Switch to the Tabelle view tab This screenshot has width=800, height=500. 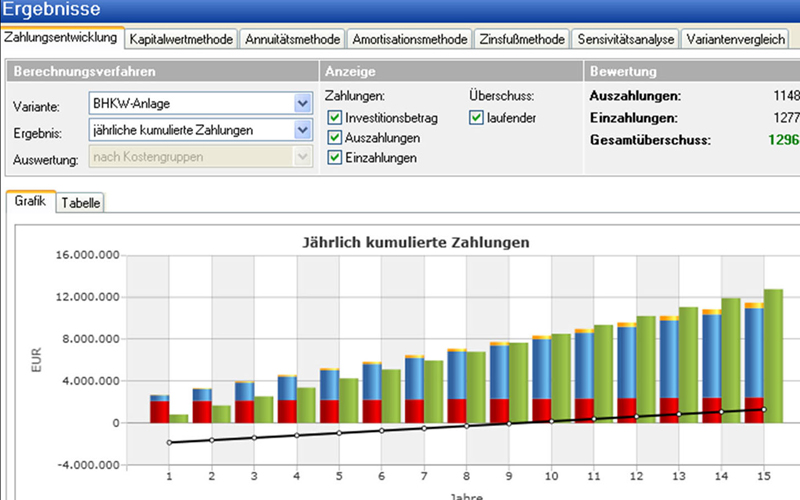[80, 203]
